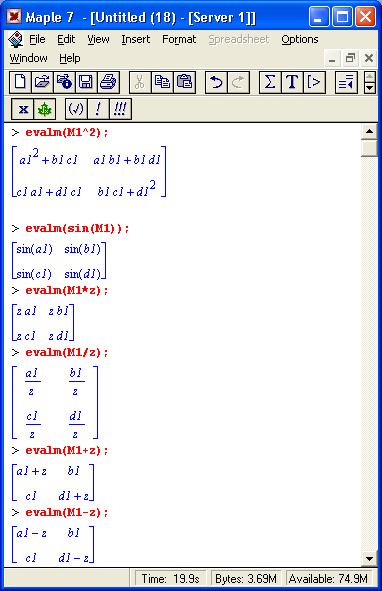Open the Window menu
The image size is (382, 591).
29,58
